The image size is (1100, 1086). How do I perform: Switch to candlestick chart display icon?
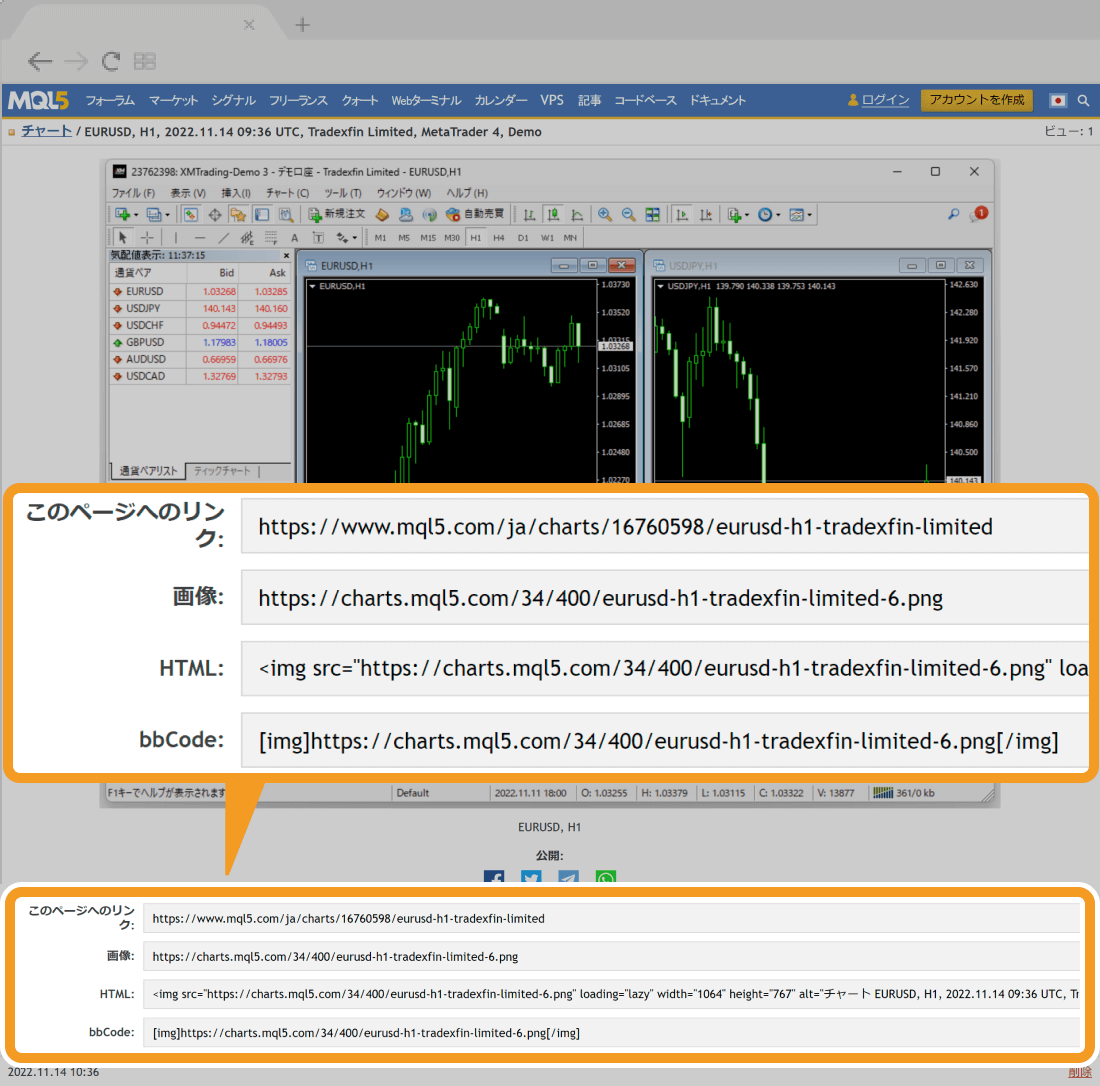point(554,215)
